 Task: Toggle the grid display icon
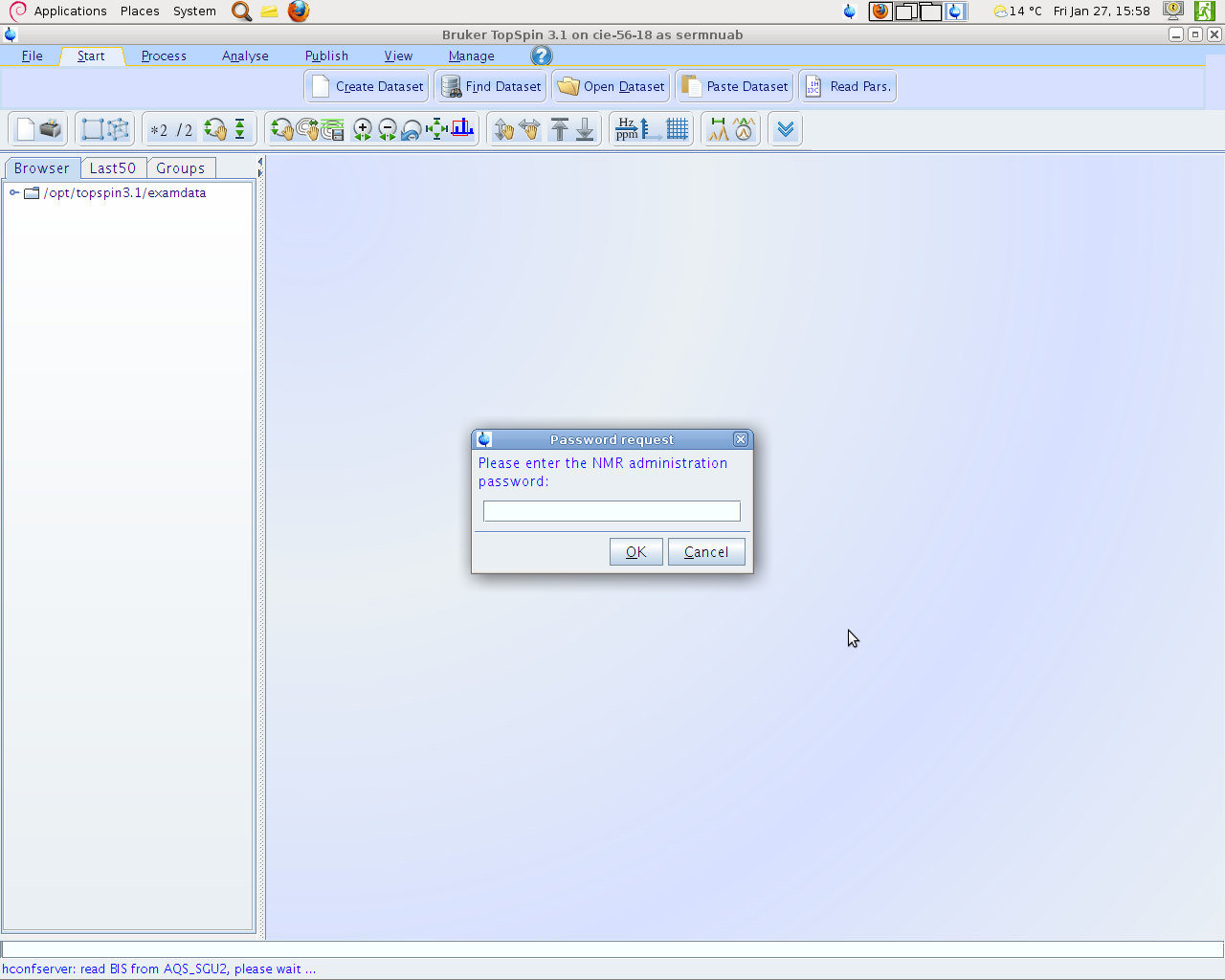(x=678, y=129)
